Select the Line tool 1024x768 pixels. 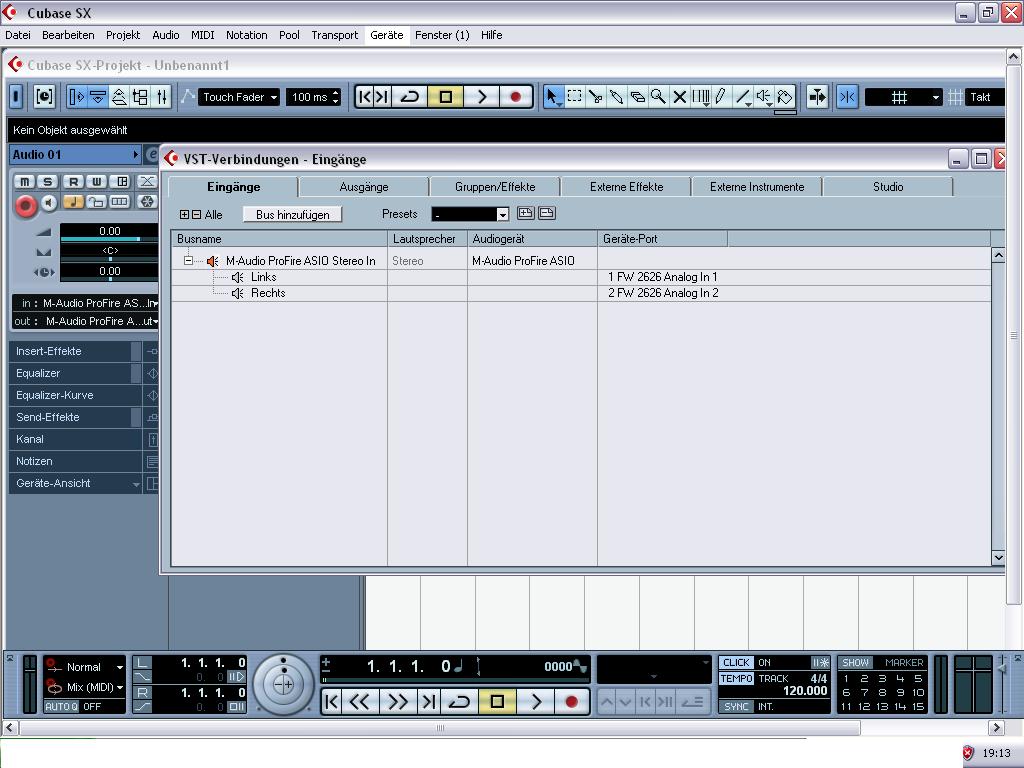click(x=743, y=97)
